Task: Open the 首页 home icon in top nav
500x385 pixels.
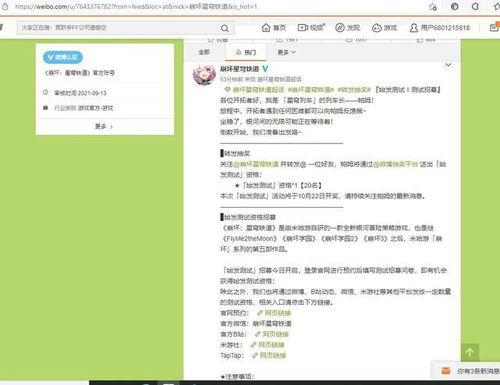Action: [x=266, y=28]
